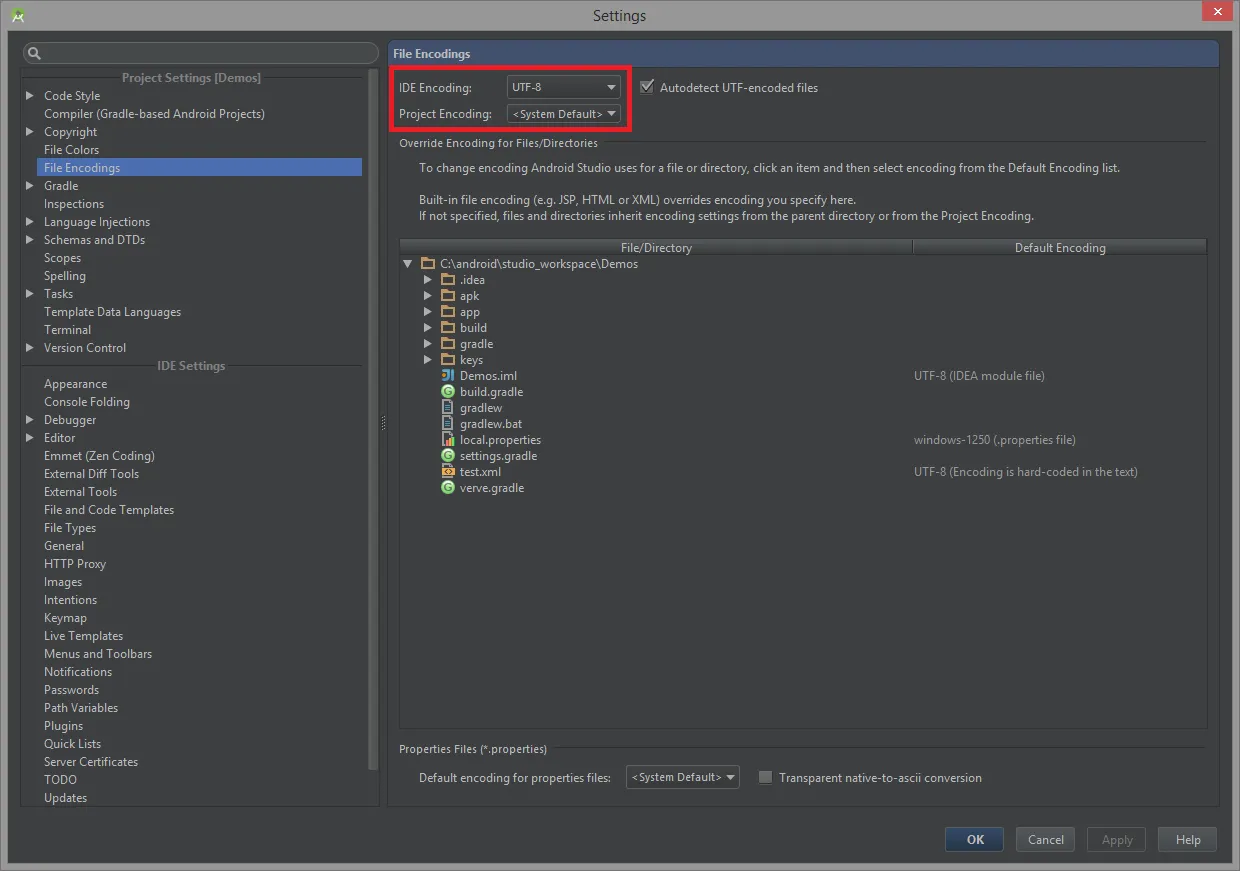Click the File/Directory column header

[x=656, y=247]
